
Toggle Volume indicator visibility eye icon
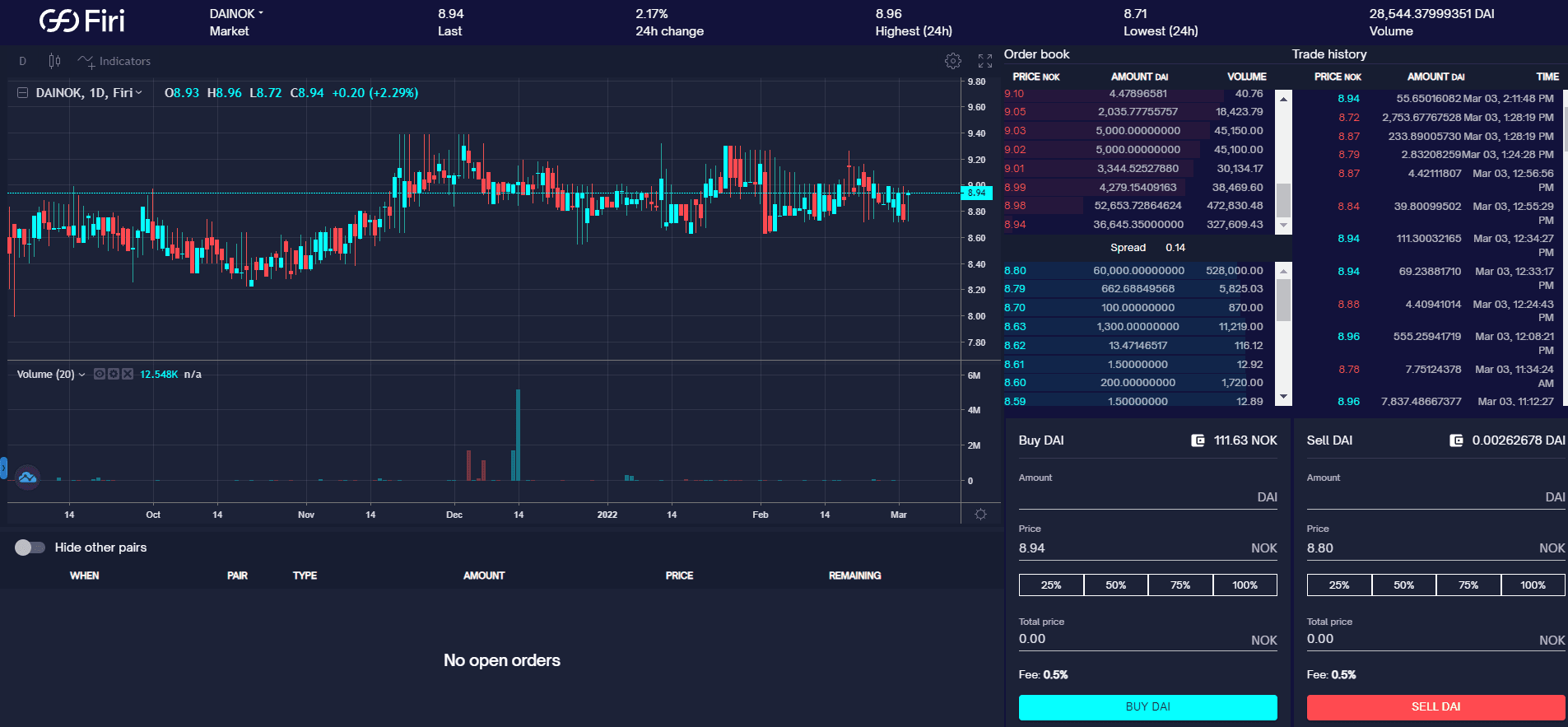[x=100, y=374]
